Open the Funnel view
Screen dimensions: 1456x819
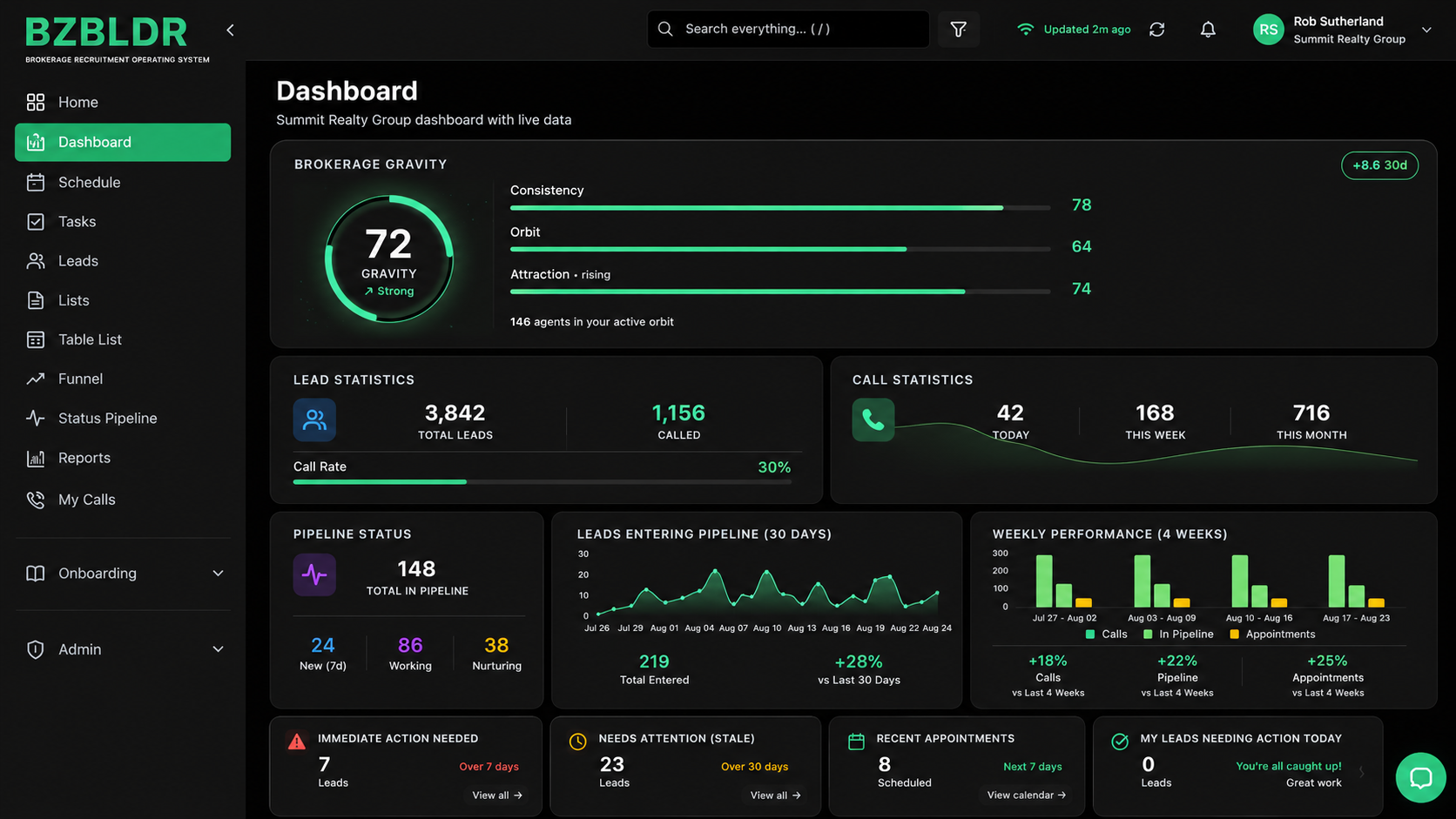(x=123, y=379)
